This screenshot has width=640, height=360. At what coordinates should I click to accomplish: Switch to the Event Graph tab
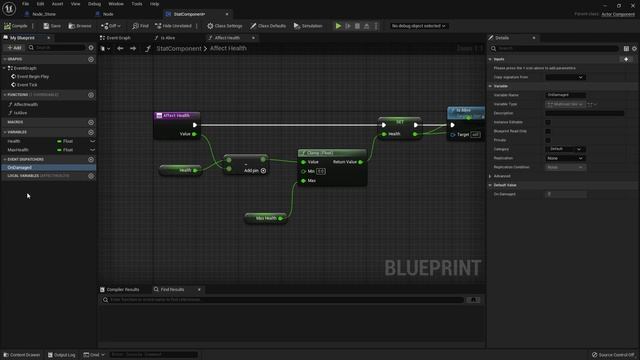coord(116,38)
